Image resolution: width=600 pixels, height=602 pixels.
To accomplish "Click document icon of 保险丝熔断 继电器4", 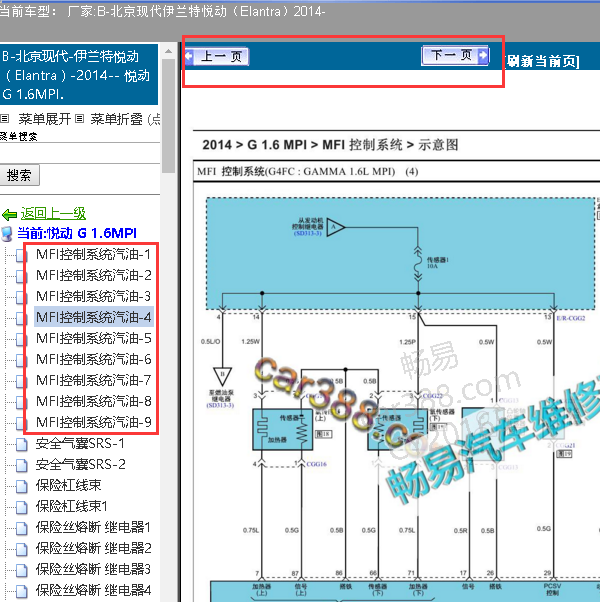I will tap(21, 591).
